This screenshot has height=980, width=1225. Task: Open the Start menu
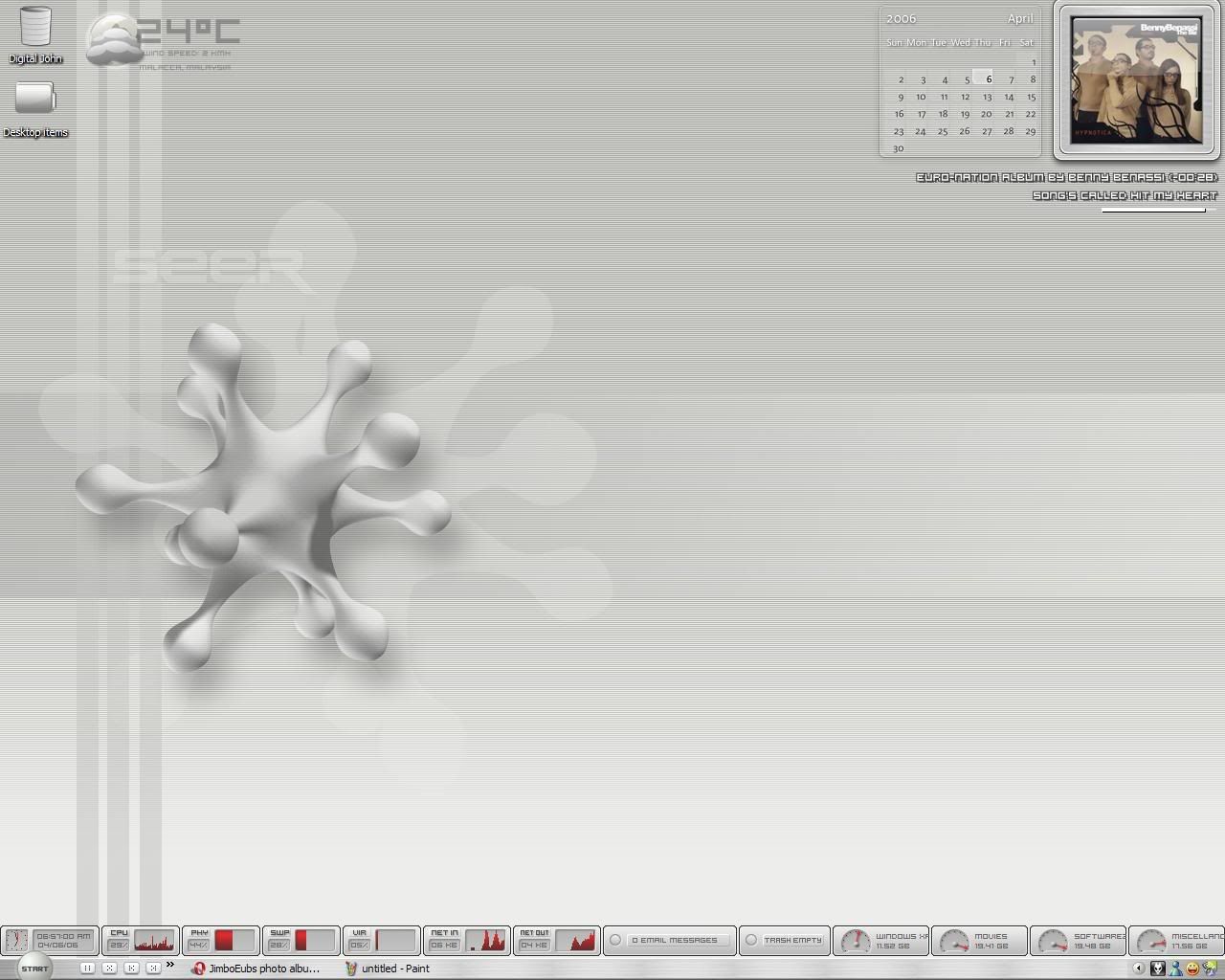[x=34, y=968]
